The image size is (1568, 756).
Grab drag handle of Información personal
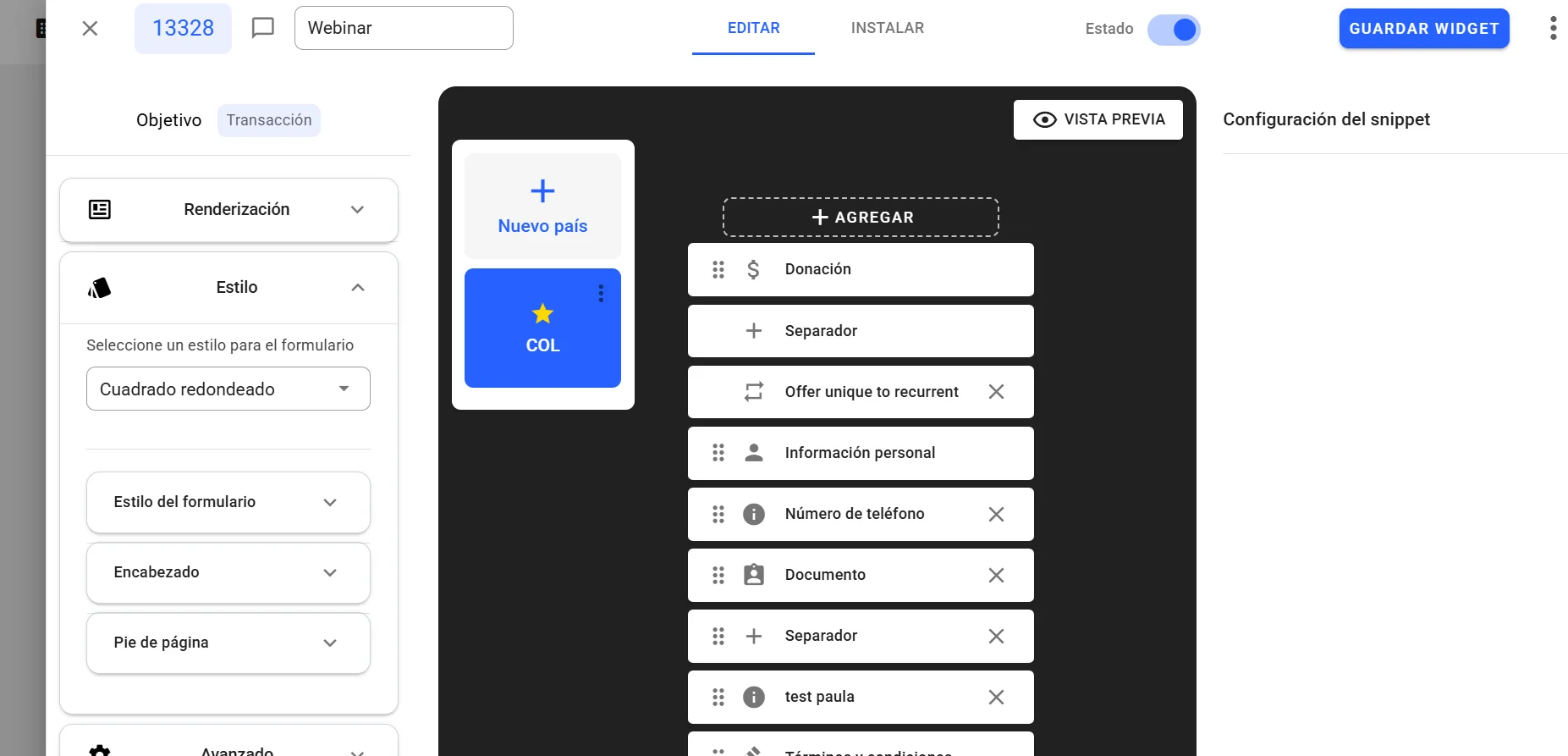tap(718, 453)
